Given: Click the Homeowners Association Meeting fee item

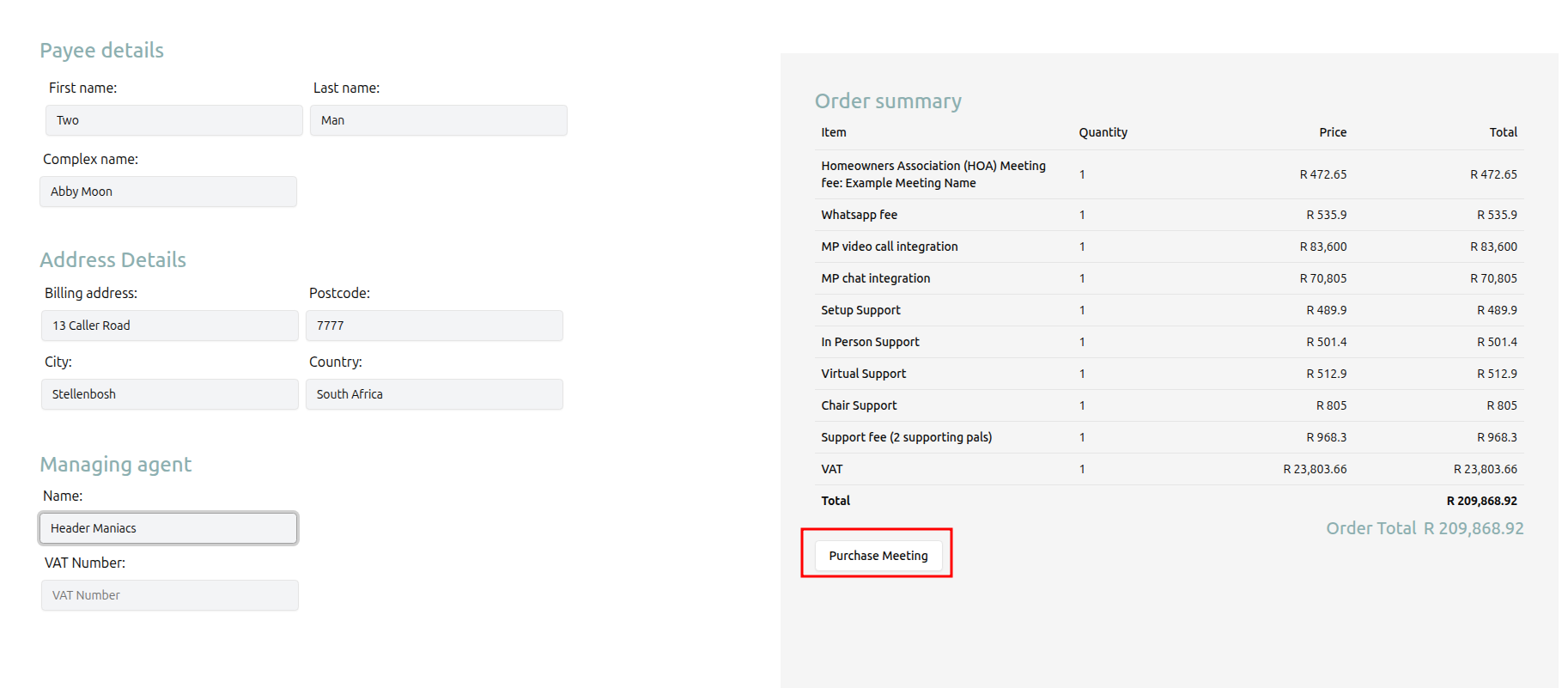Looking at the screenshot, I should pyautogui.click(x=933, y=174).
